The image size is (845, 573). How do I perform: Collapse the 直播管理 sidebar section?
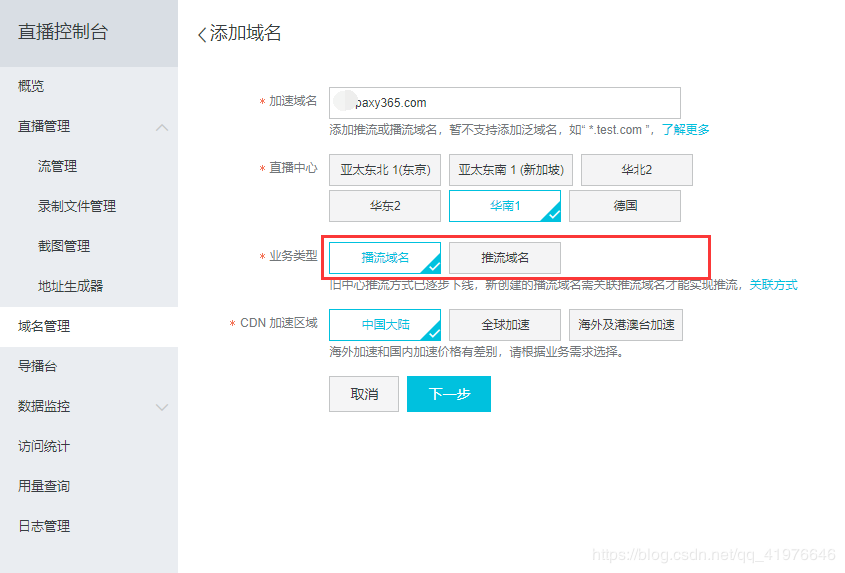click(x=161, y=127)
